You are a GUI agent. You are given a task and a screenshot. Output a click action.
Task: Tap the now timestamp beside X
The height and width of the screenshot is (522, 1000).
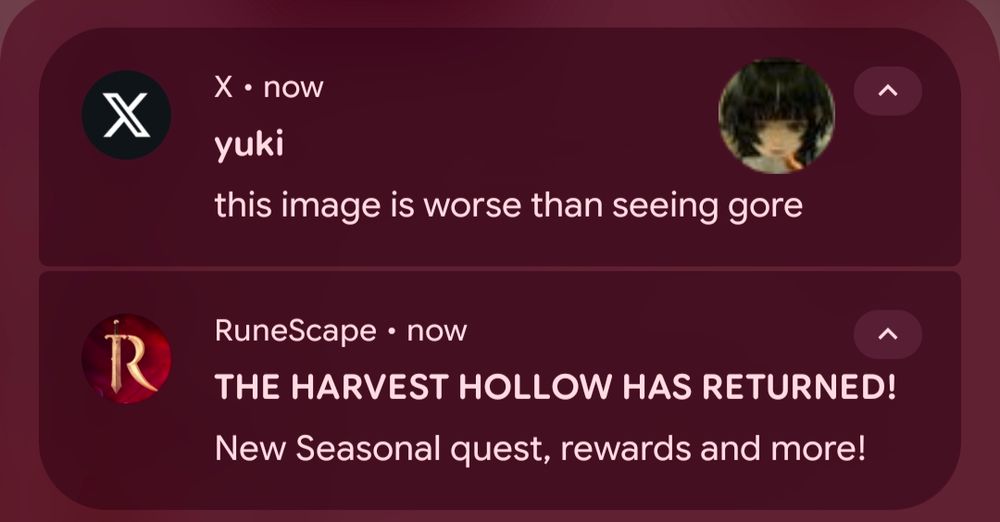293,88
